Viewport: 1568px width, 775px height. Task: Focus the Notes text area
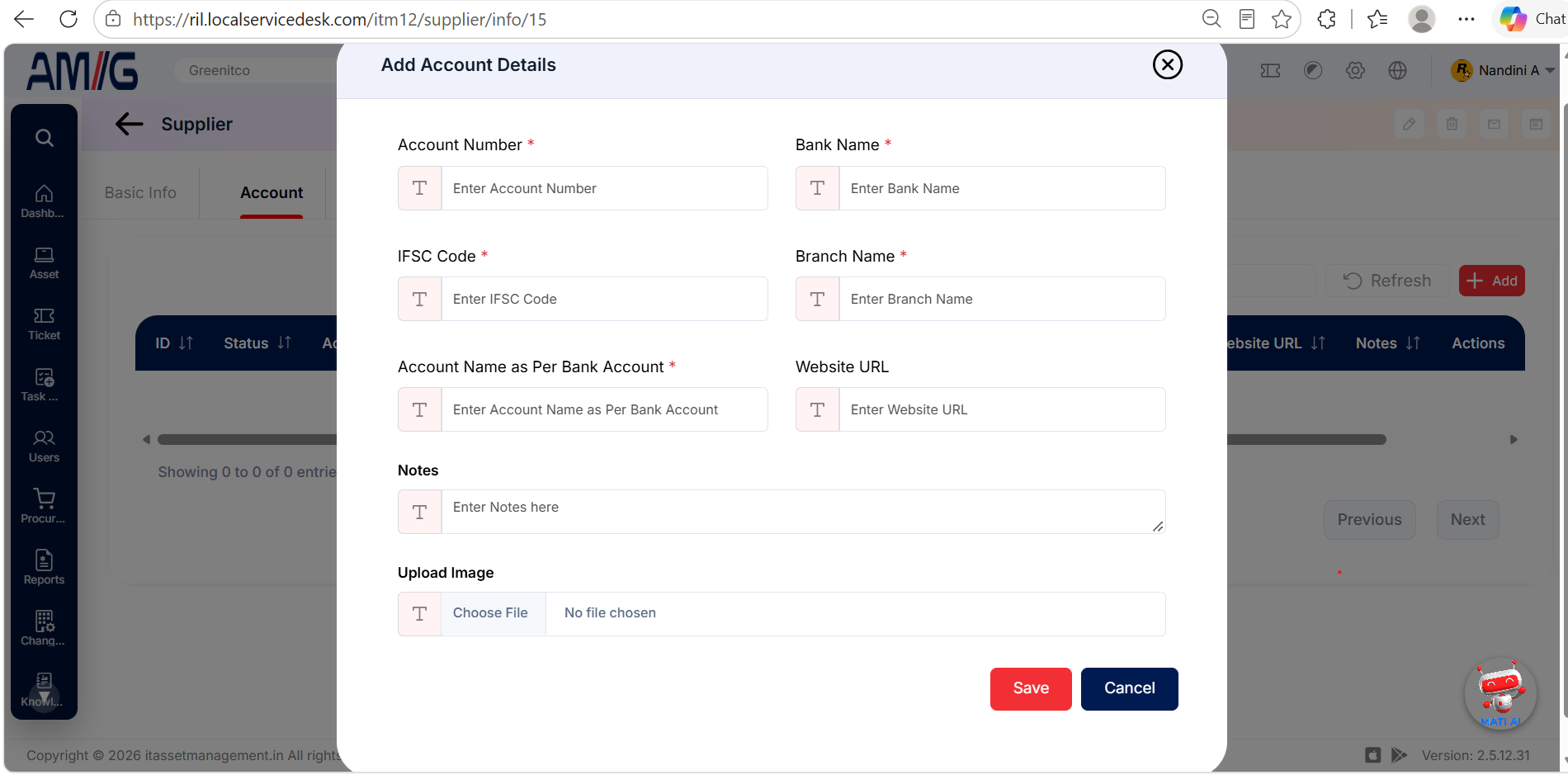pyautogui.click(x=803, y=512)
